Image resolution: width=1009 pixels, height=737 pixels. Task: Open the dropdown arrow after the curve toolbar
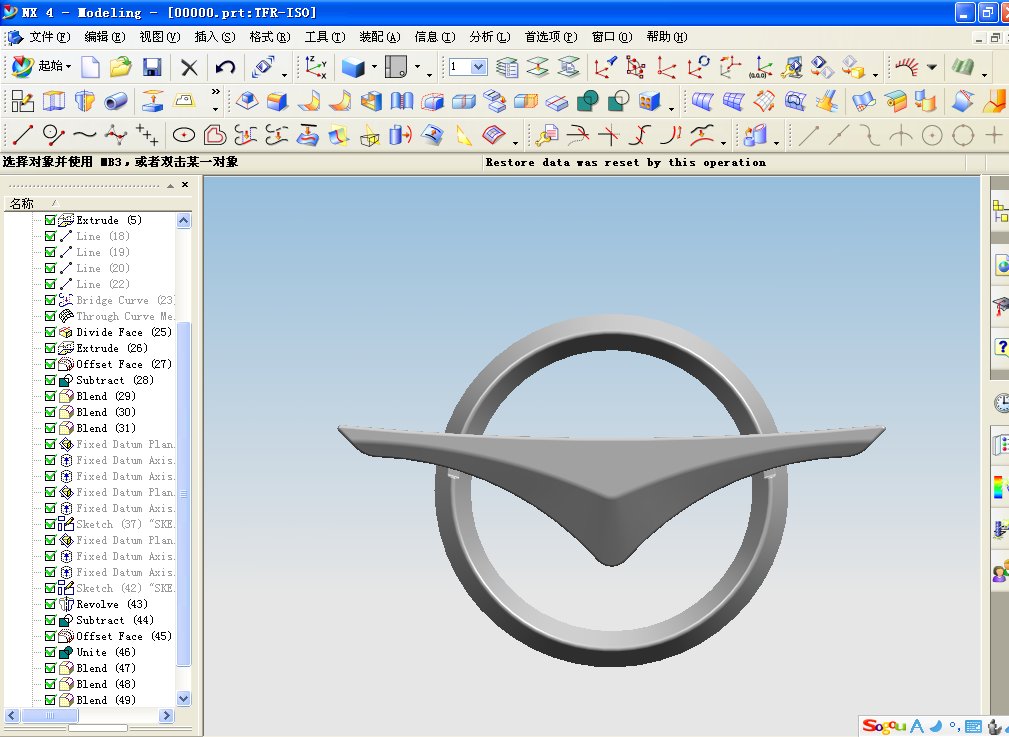click(515, 142)
